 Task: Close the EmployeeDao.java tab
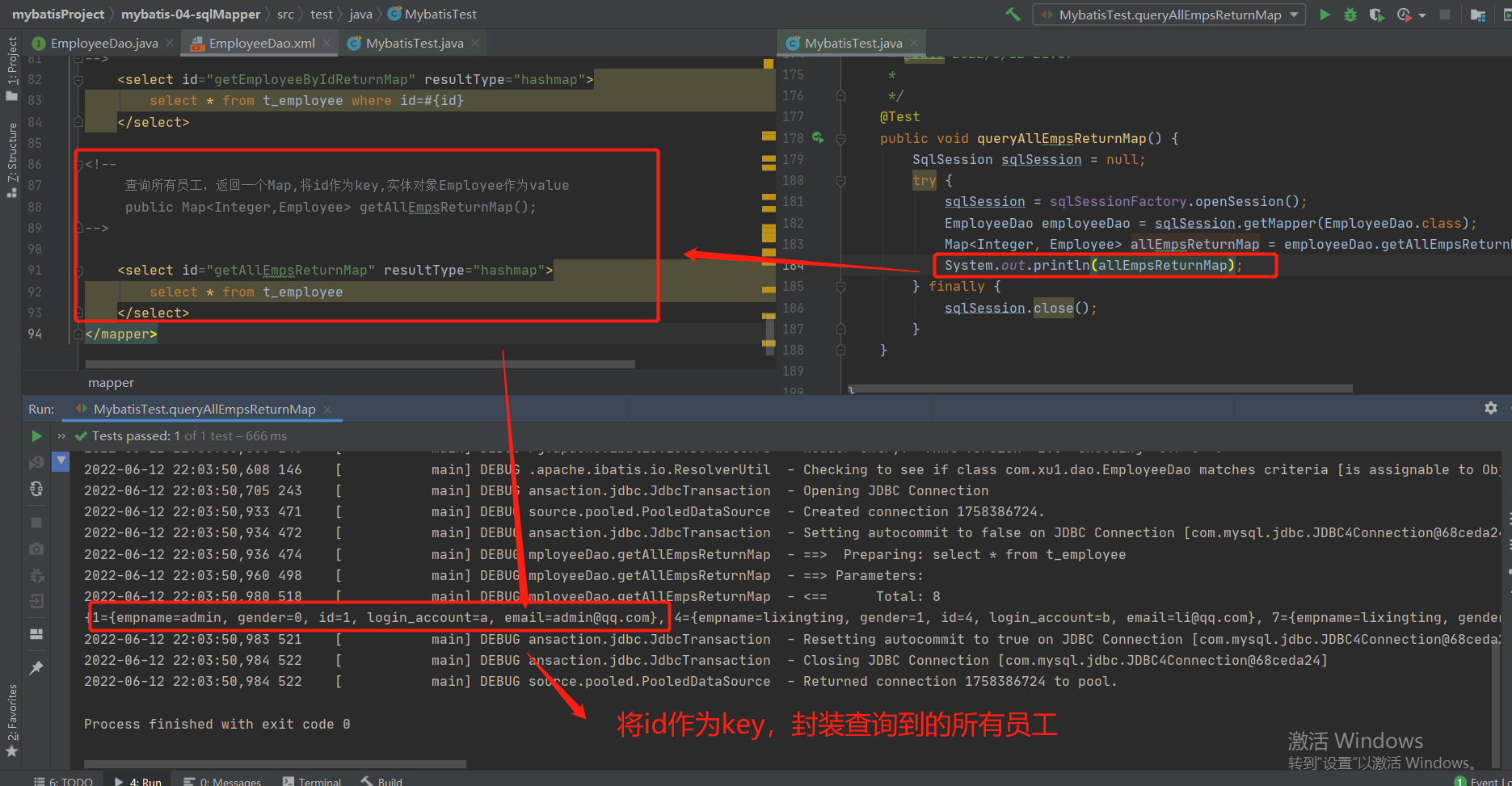170,43
